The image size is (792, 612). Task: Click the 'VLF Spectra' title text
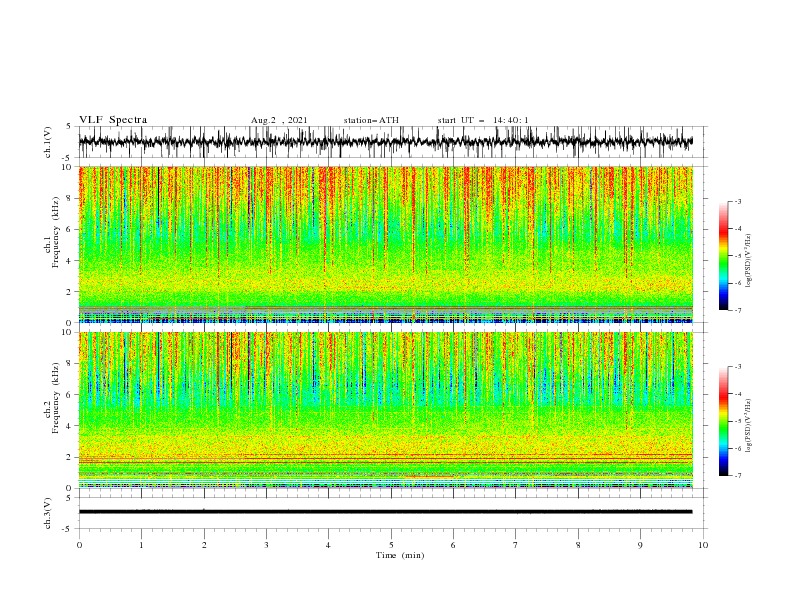pyautogui.click(x=113, y=120)
